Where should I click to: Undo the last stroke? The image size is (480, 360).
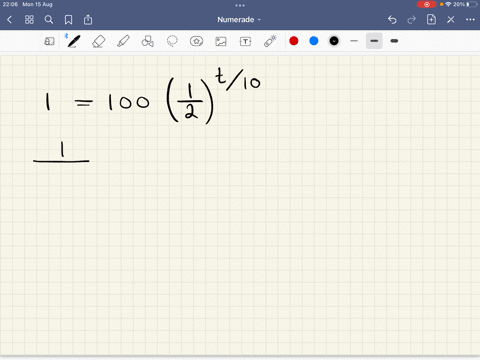click(392, 20)
